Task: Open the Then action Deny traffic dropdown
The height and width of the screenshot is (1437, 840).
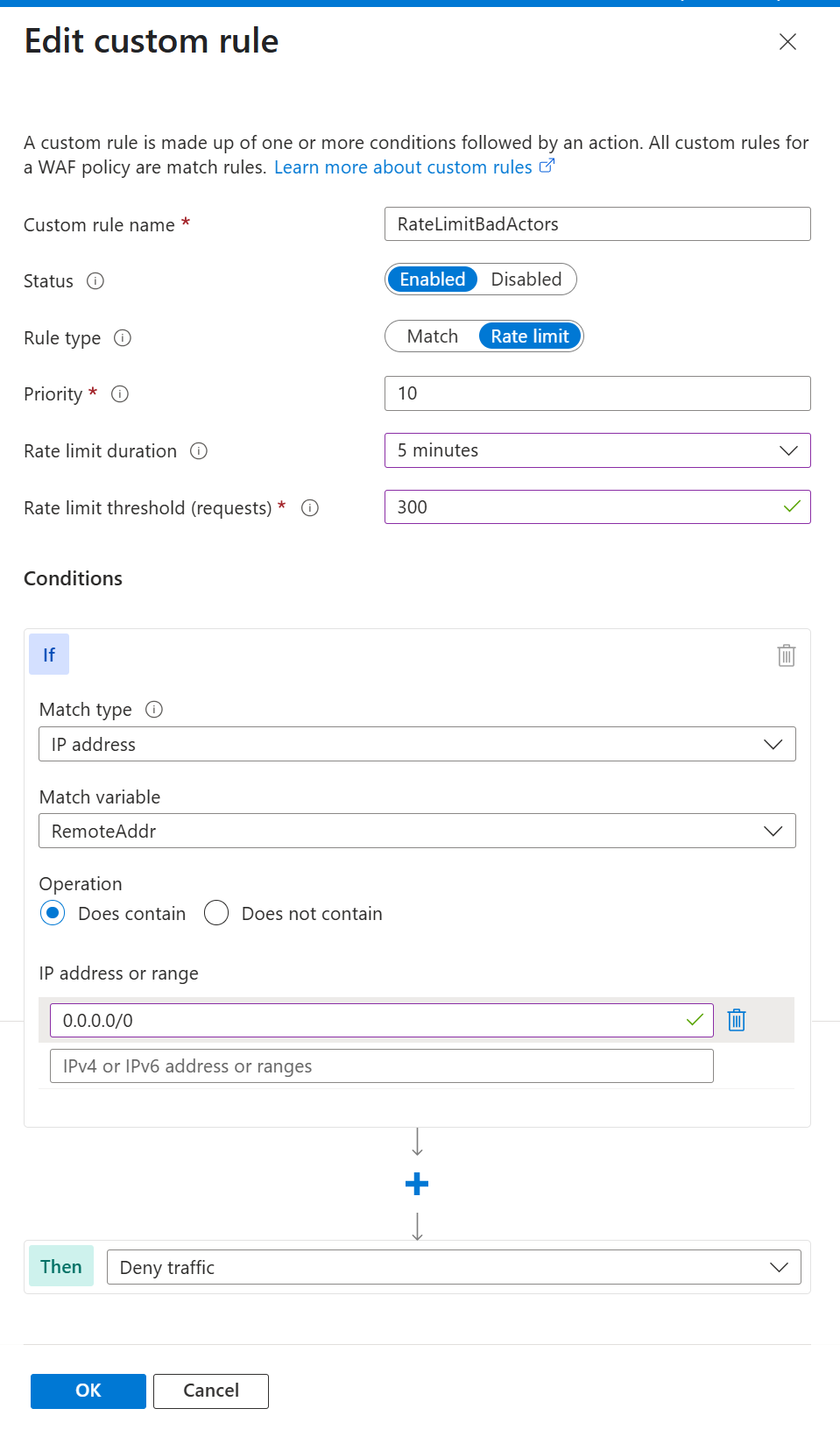Action: coord(453,1267)
